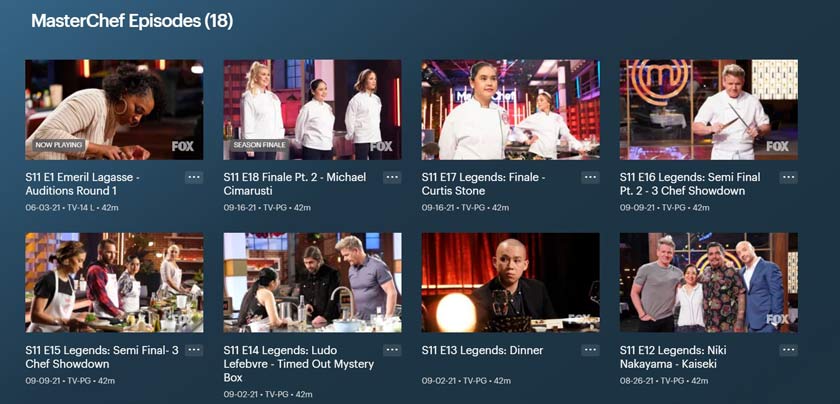Select the Season Finale episode thumbnail

[x=312, y=109]
